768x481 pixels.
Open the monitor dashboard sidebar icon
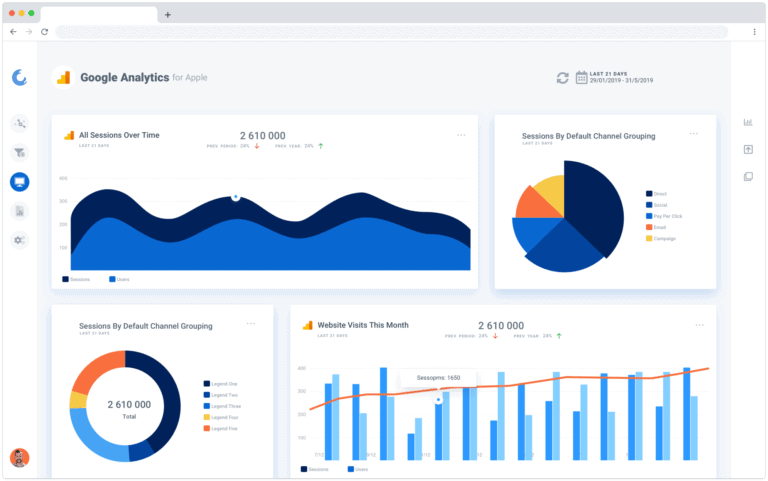point(20,182)
